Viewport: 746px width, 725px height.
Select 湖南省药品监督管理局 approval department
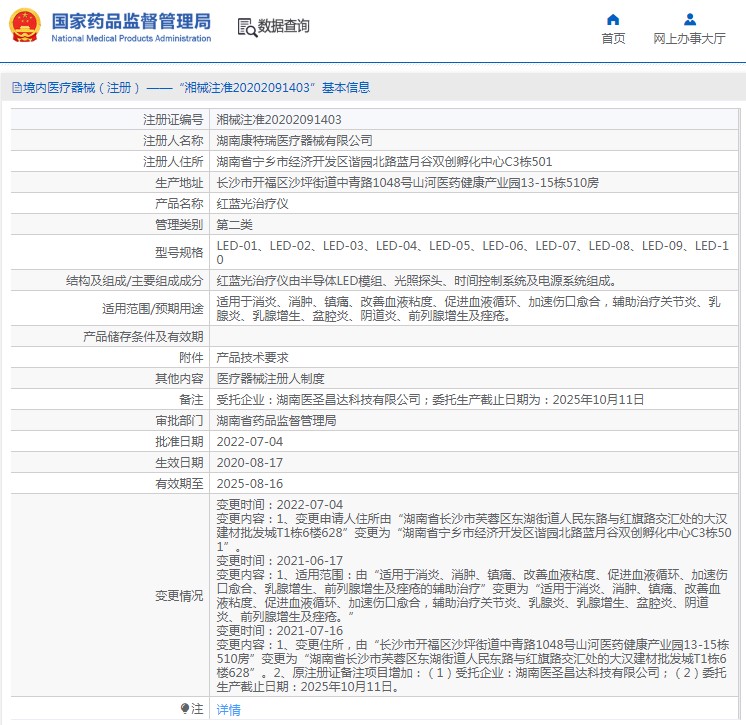pos(276,421)
